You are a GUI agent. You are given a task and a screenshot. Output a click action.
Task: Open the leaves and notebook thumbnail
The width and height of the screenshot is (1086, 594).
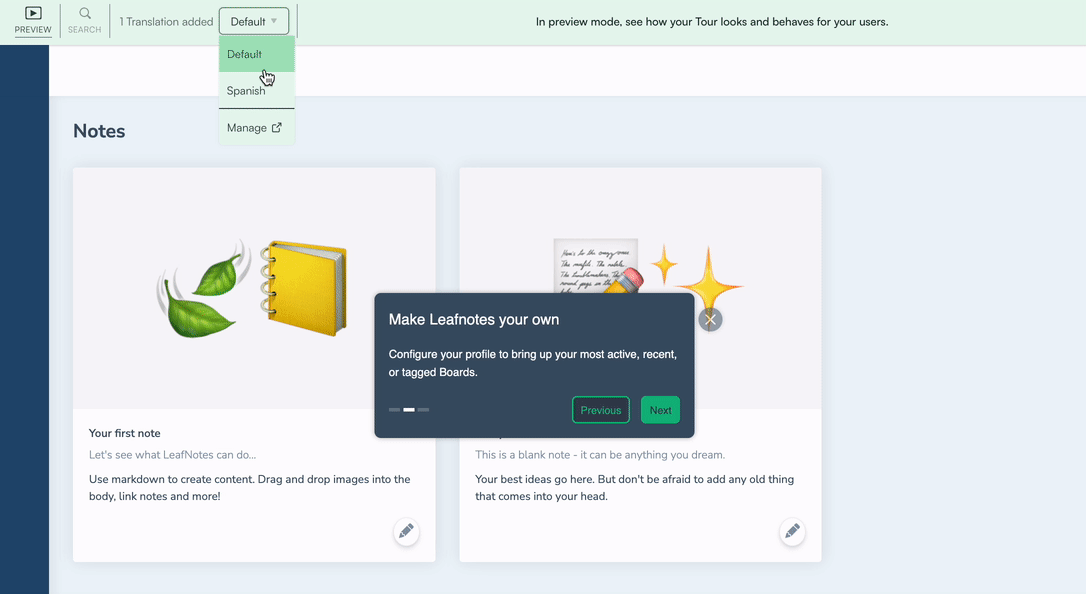[254, 288]
